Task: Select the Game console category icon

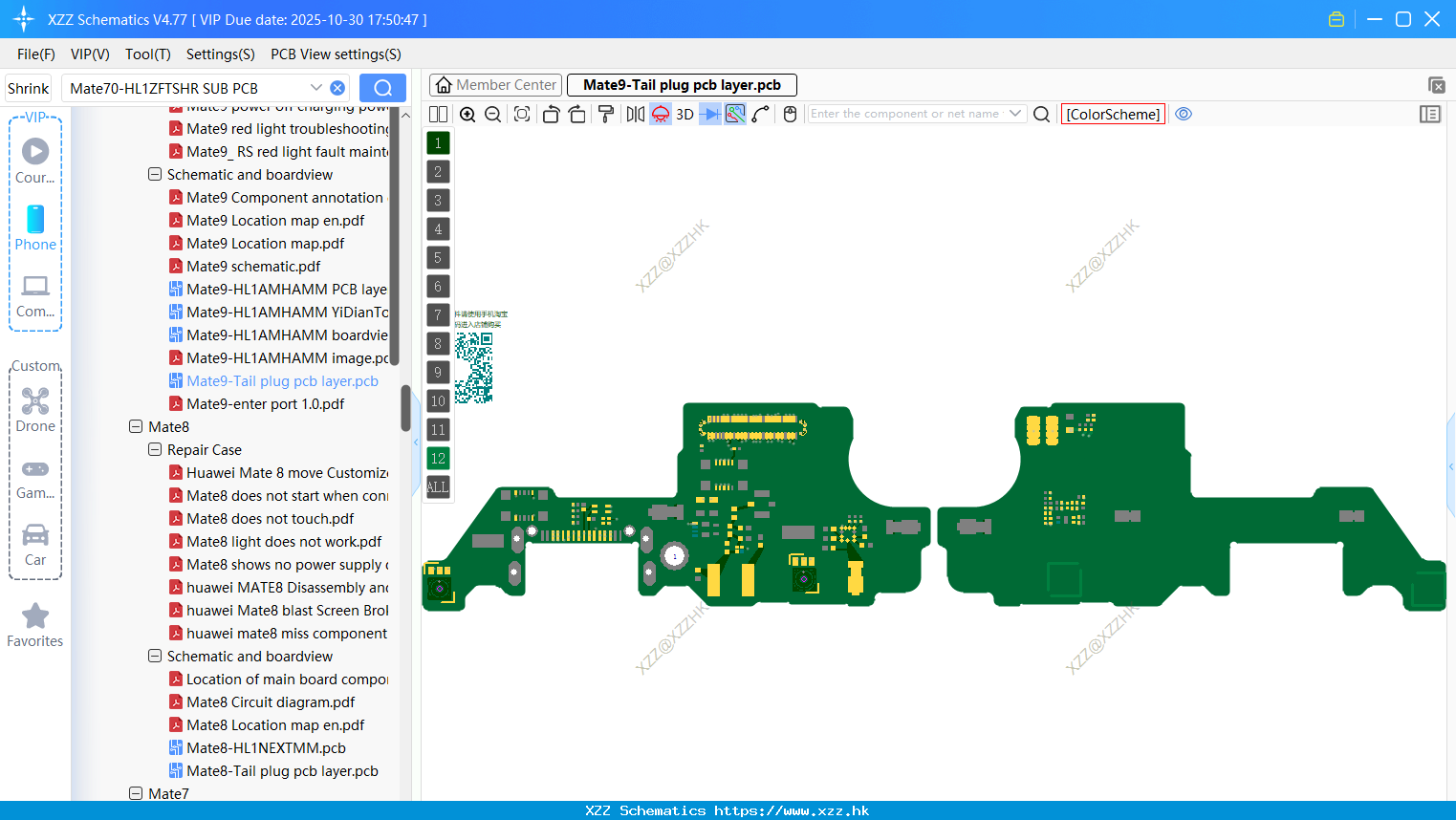Action: [x=35, y=468]
